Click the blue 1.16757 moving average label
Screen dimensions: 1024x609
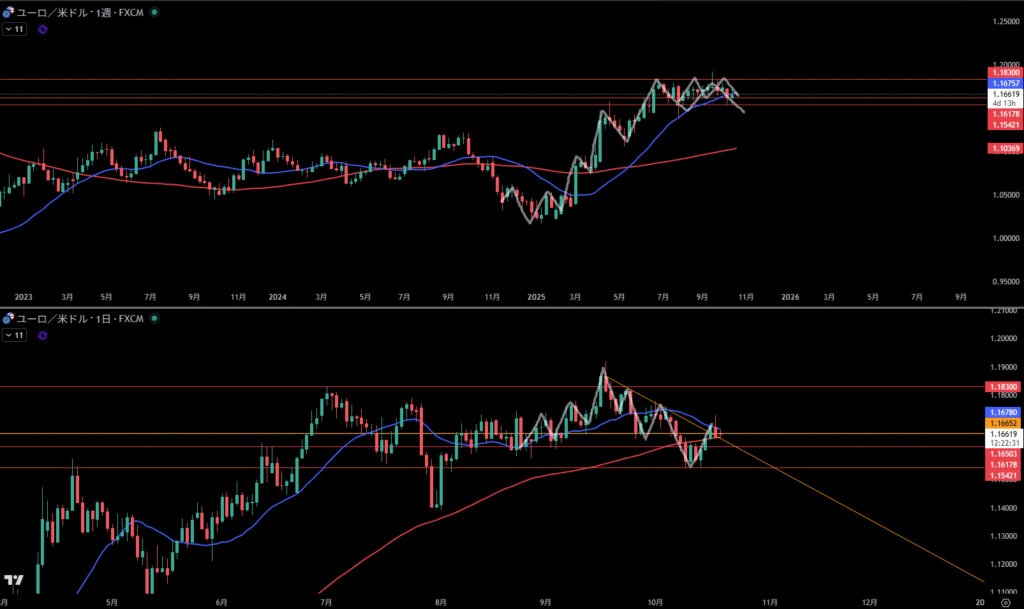(x=1004, y=83)
